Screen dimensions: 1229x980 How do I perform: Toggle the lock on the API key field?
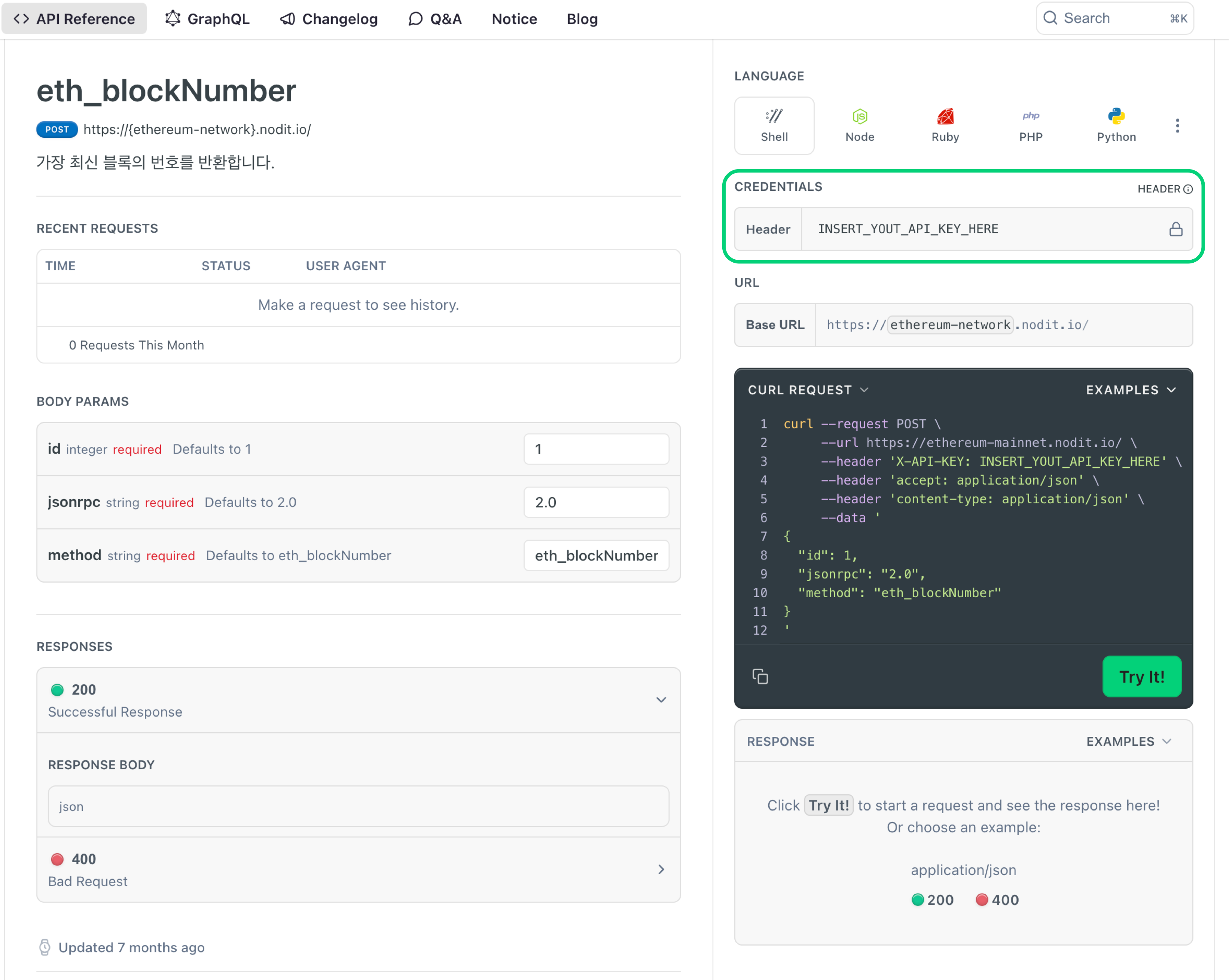coord(1175,229)
